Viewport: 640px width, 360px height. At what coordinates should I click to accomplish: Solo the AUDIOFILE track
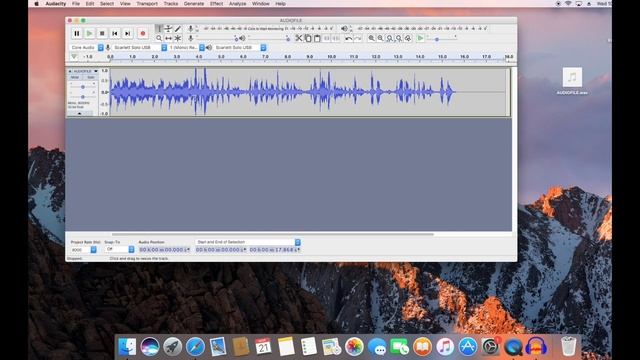(x=90, y=77)
